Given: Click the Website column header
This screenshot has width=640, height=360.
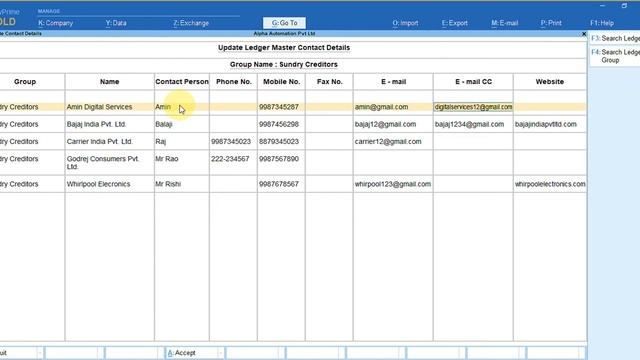Looking at the screenshot, I should pyautogui.click(x=550, y=82).
